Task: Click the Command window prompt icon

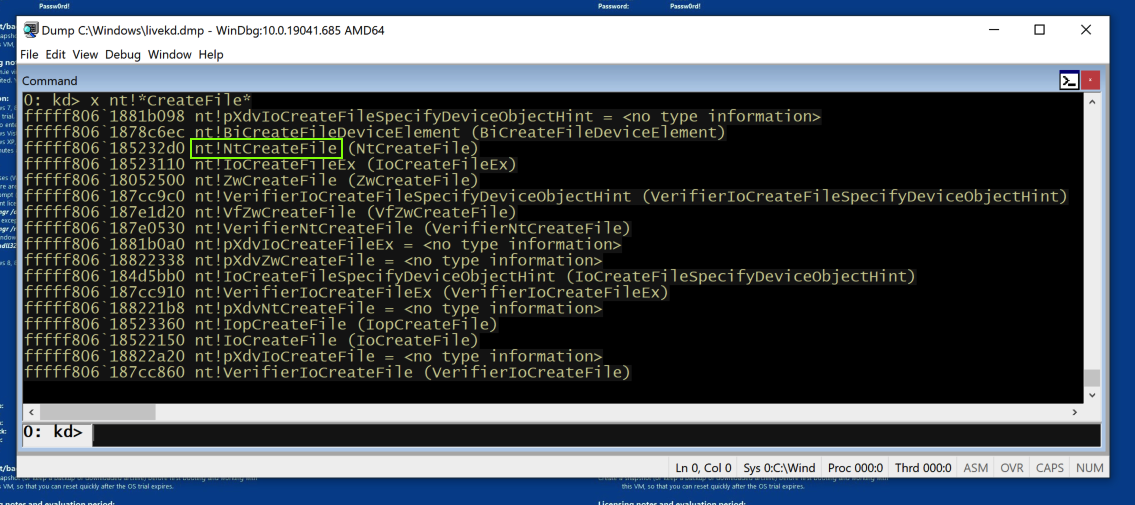Action: click(1070, 80)
